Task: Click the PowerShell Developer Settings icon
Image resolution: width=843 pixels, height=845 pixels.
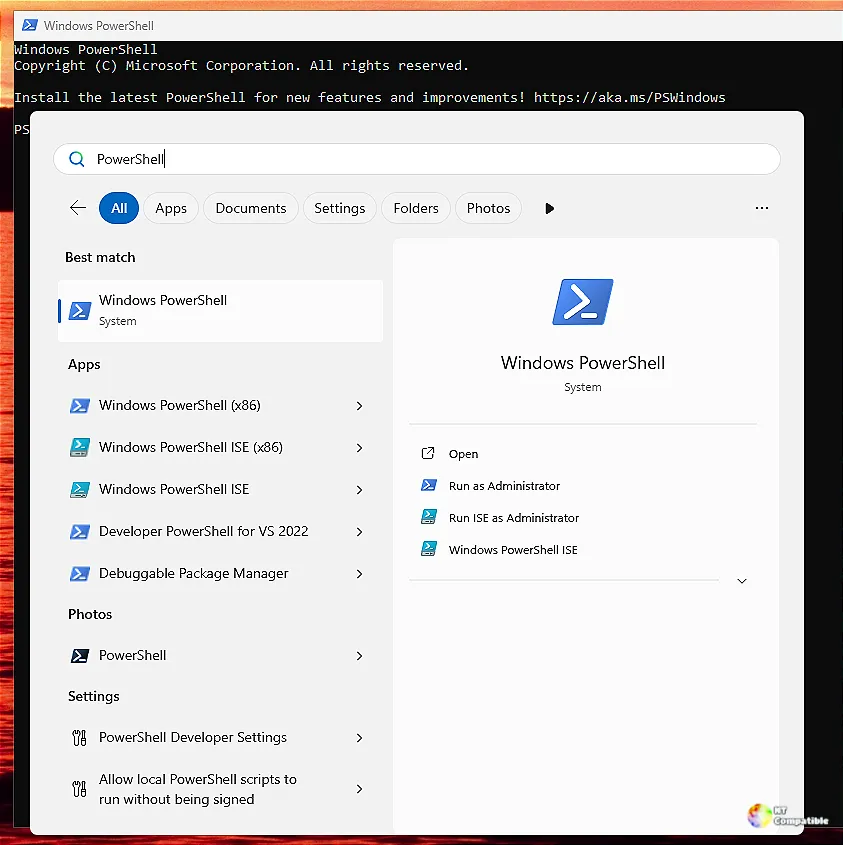Action: 79,738
